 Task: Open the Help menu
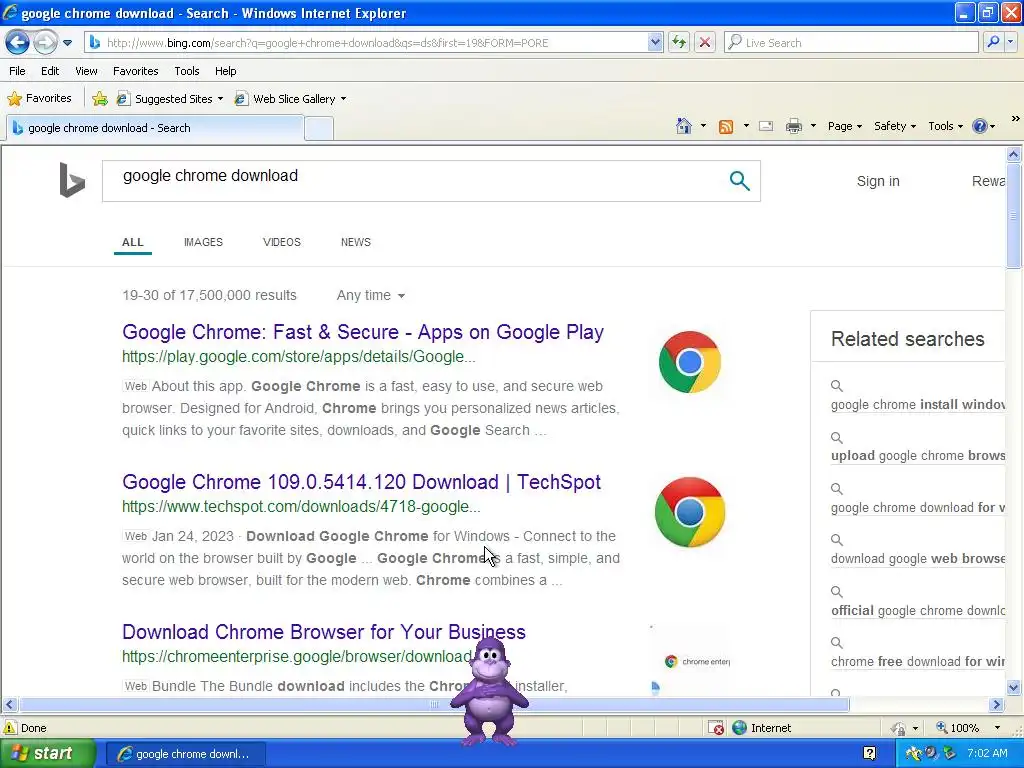pyautogui.click(x=225, y=71)
